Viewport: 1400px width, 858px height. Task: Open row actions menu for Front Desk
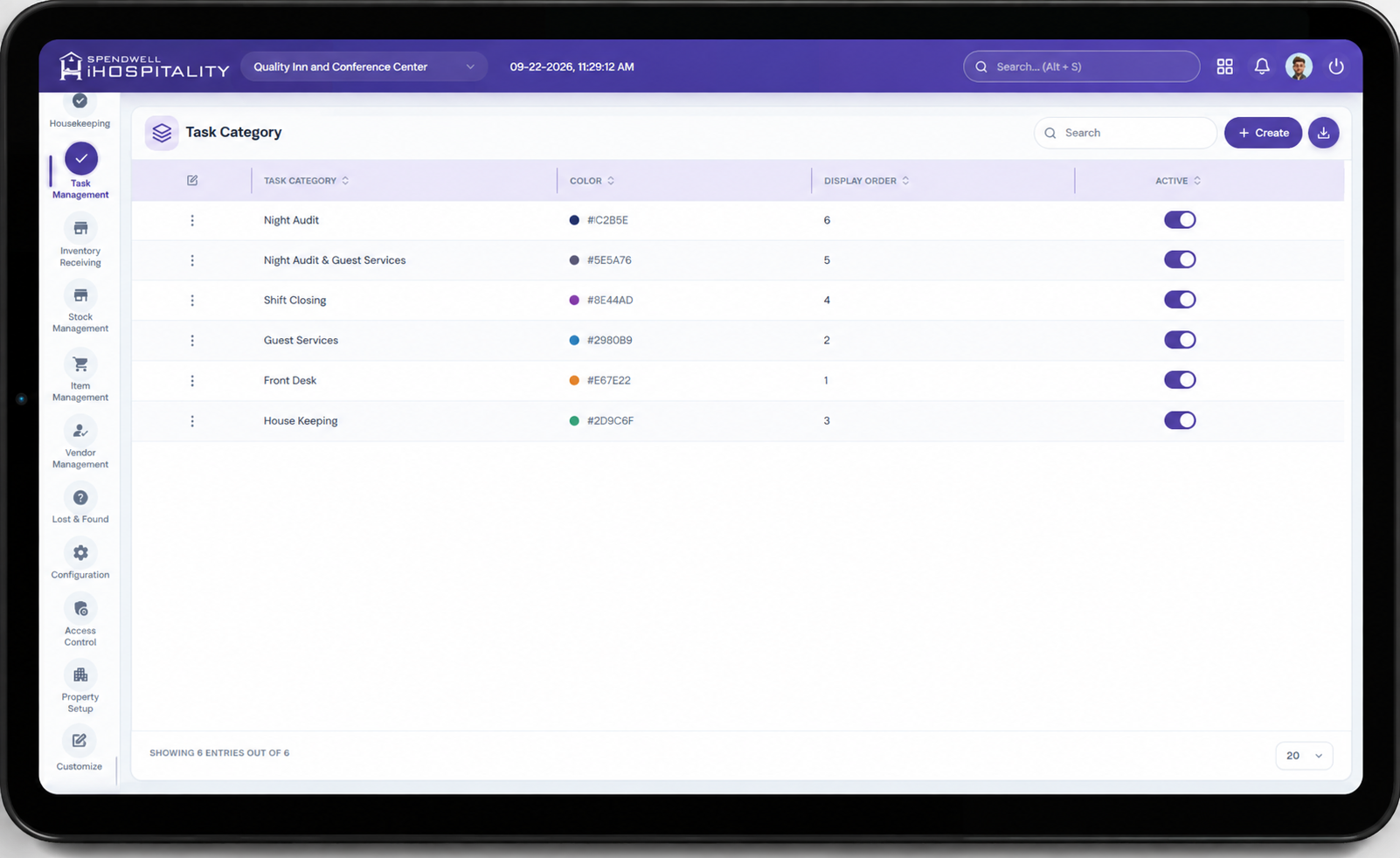click(x=192, y=381)
